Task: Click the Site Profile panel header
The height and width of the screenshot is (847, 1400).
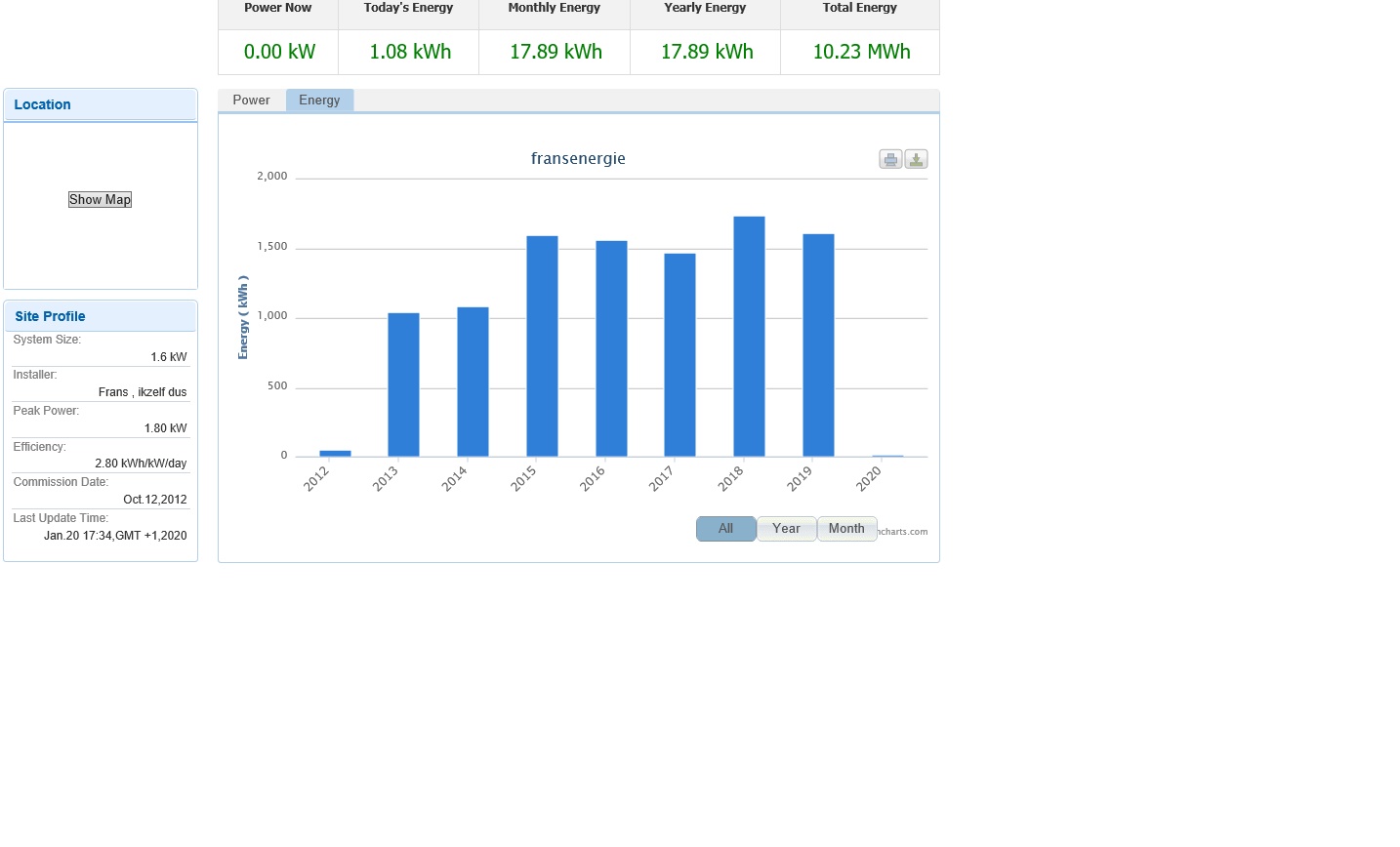Action: (x=101, y=316)
